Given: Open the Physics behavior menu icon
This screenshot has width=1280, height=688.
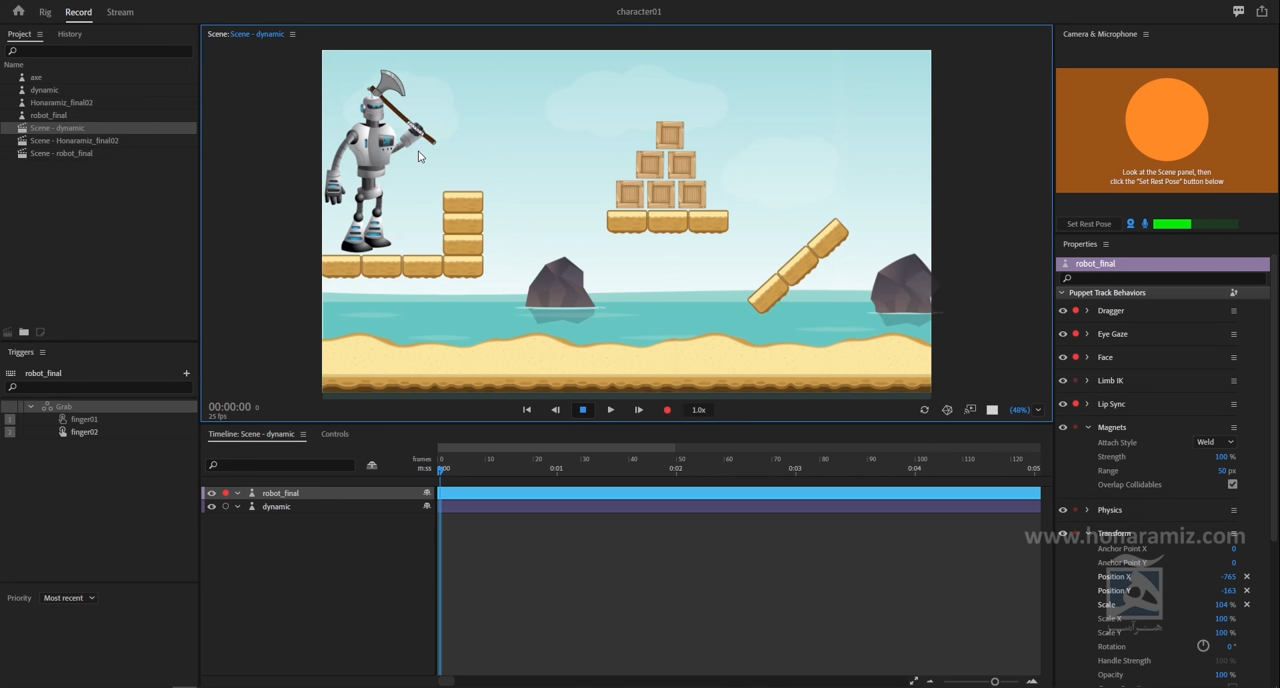Looking at the screenshot, I should pos(1234,510).
